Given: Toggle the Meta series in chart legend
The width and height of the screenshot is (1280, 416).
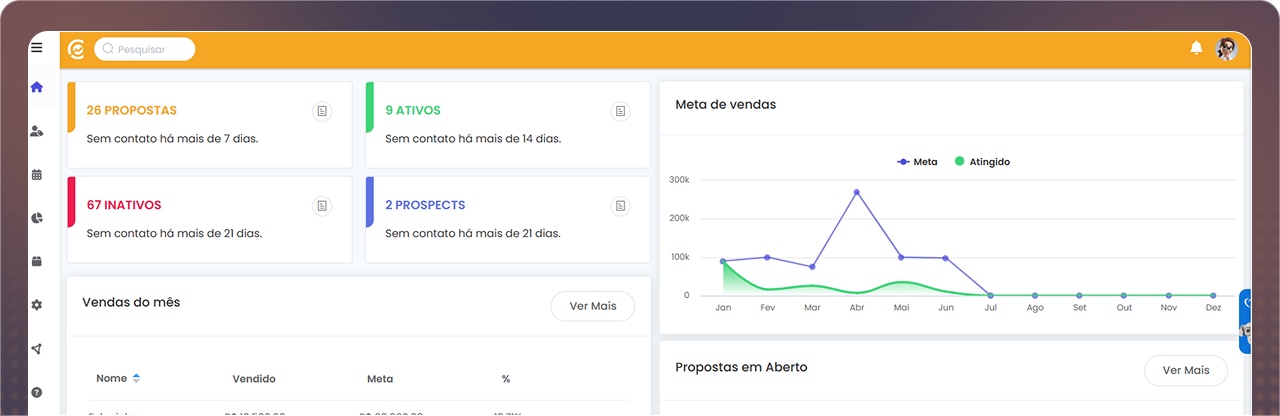Looking at the screenshot, I should pyautogui.click(x=918, y=162).
